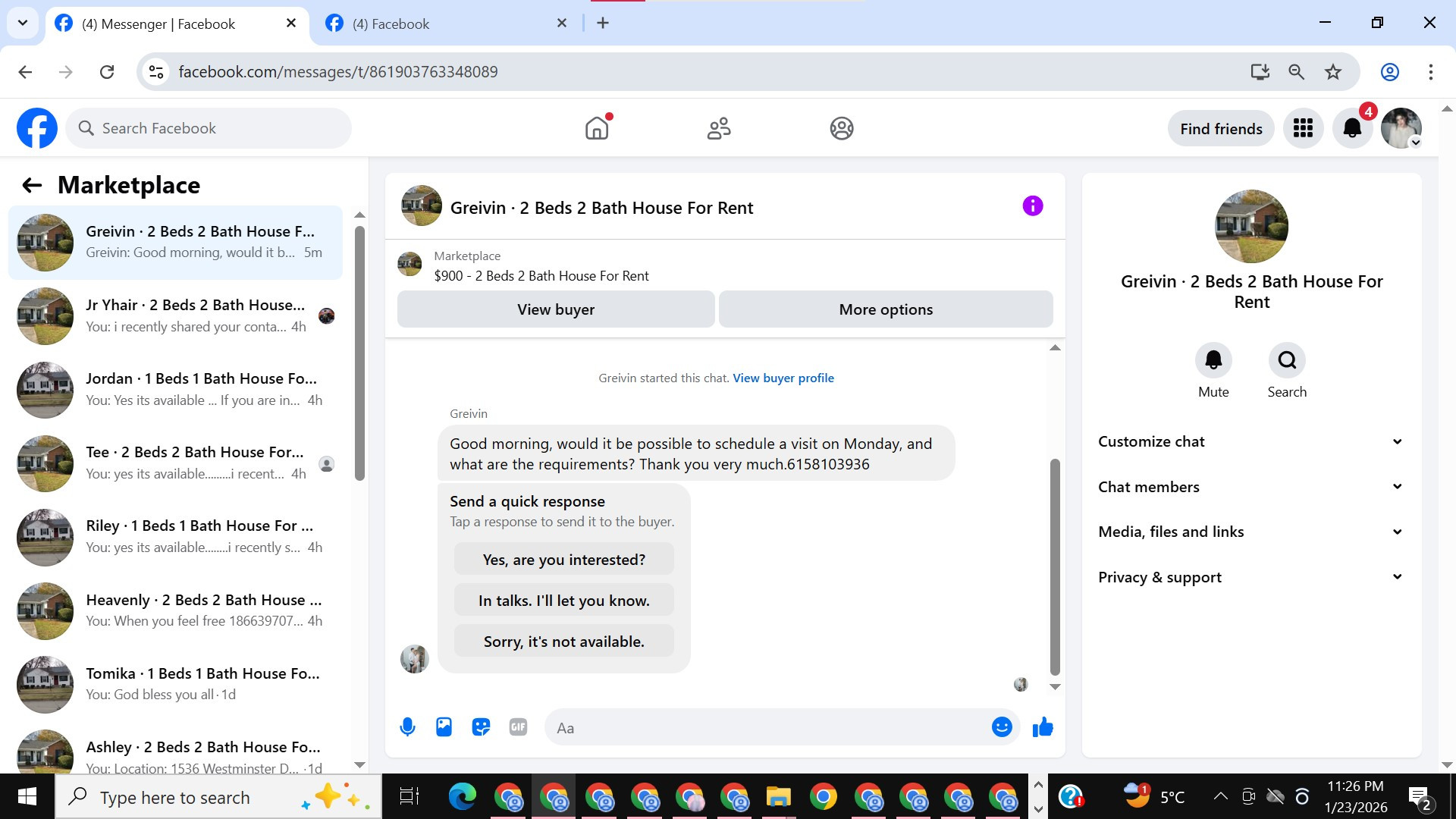Open View buyer profile link
This screenshot has height=819, width=1456.
tap(783, 378)
